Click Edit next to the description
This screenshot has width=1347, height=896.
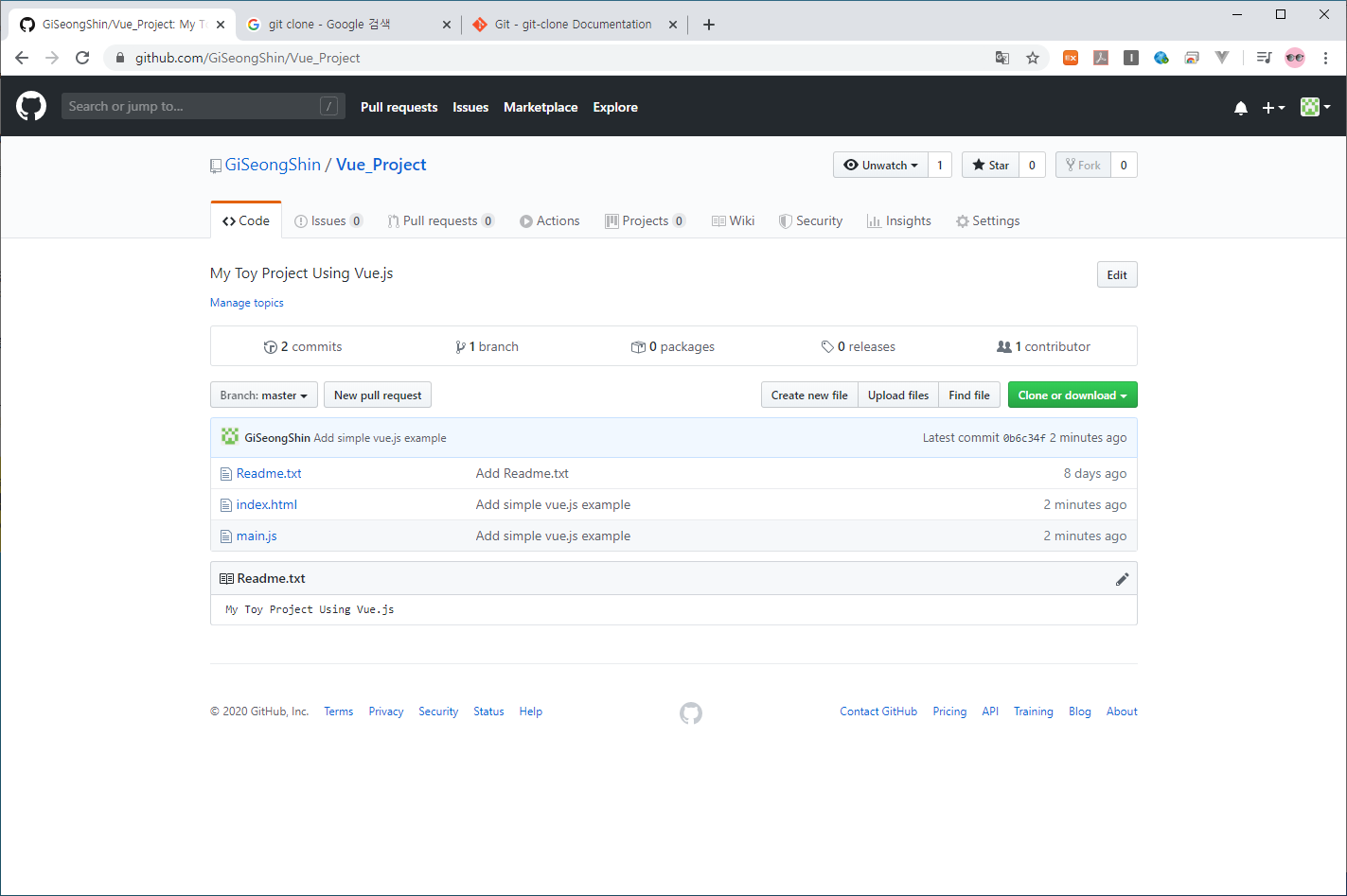pyautogui.click(x=1117, y=274)
